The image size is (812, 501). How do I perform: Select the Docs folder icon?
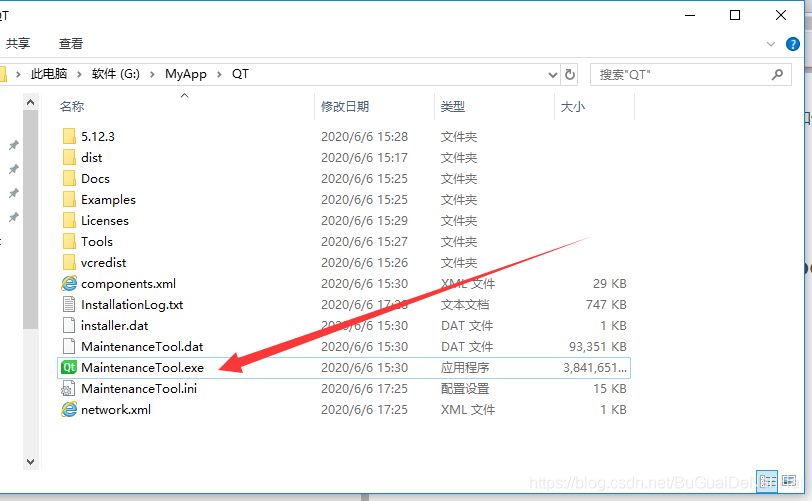click(x=69, y=178)
